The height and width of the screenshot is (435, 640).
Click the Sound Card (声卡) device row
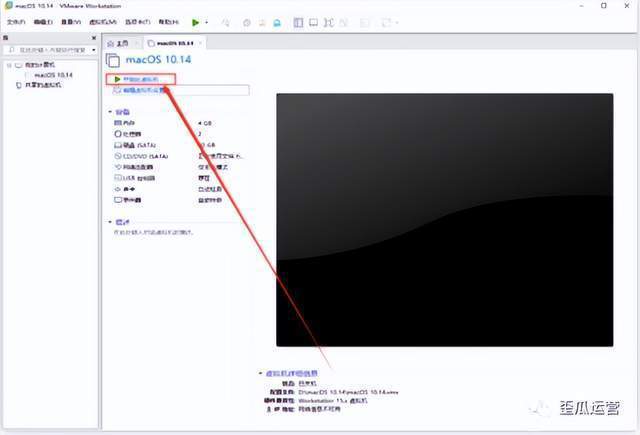(x=180, y=189)
